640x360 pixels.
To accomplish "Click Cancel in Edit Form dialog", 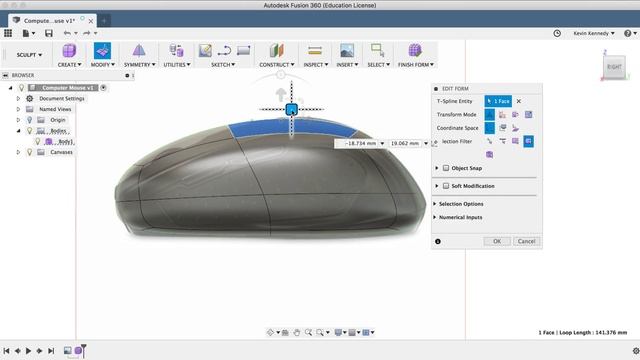I will tap(526, 242).
